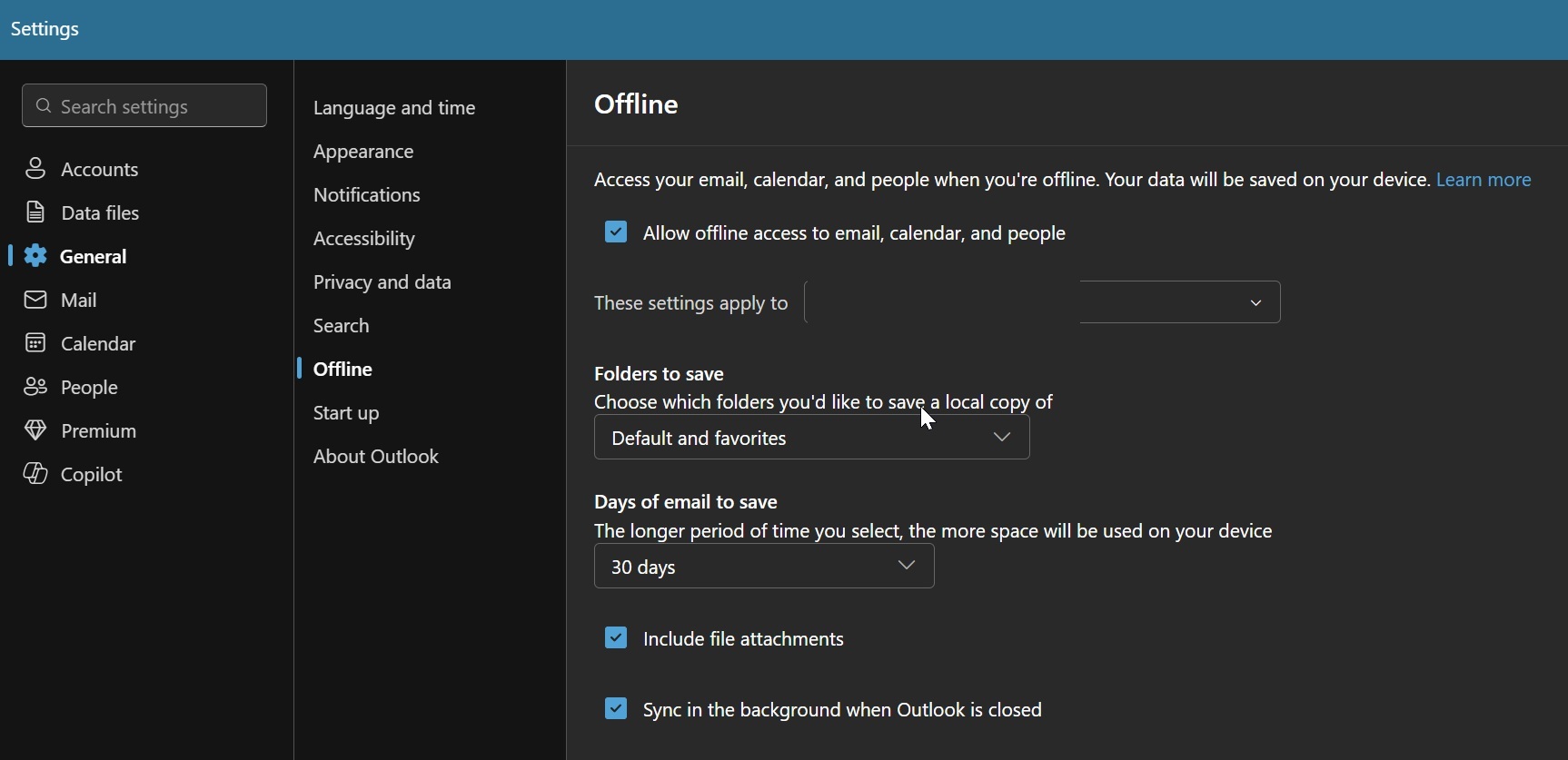The width and height of the screenshot is (1568, 760).
Task: Select Accessibility in the submenu
Action: [x=365, y=239]
